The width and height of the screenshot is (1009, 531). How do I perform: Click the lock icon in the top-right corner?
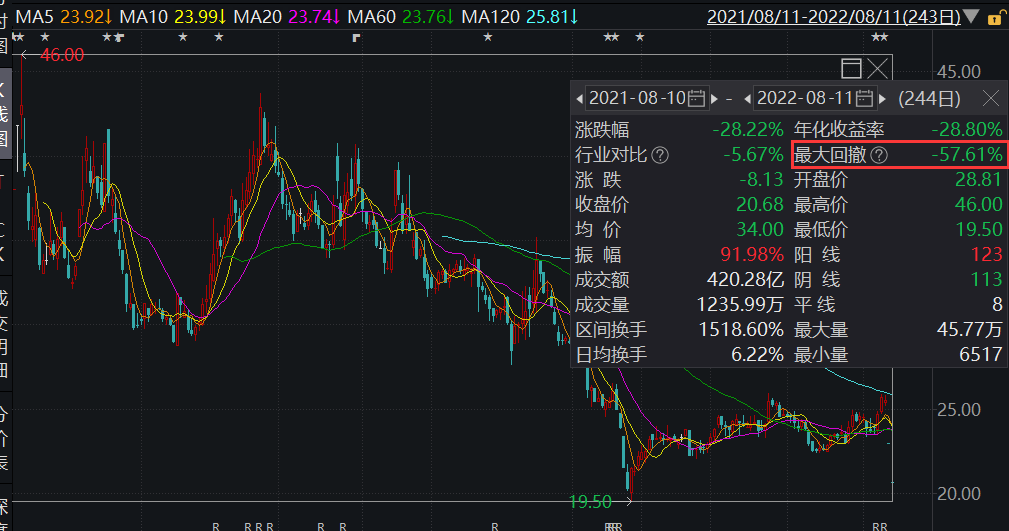995,17
